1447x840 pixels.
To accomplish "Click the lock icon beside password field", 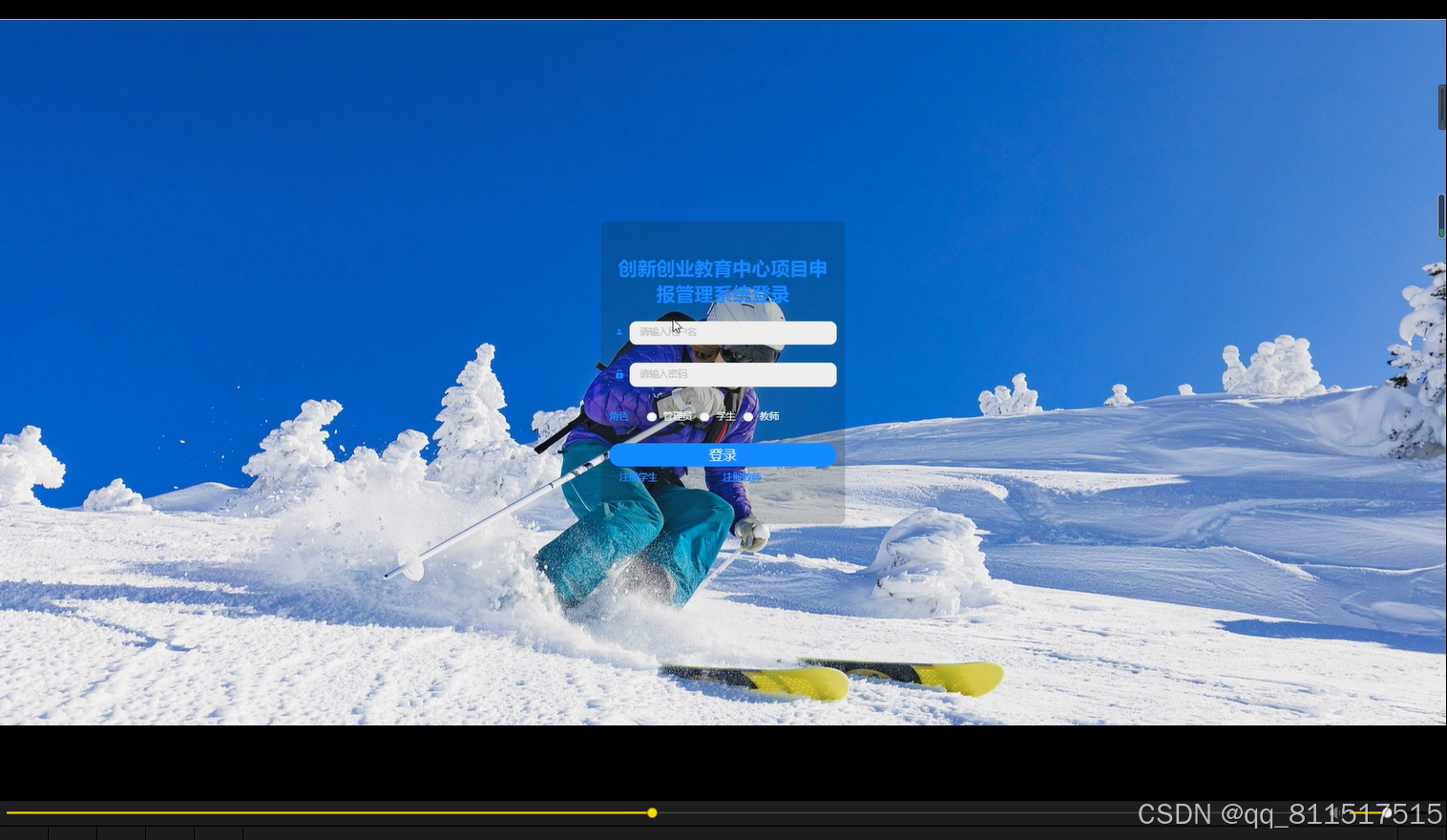I will pyautogui.click(x=619, y=374).
